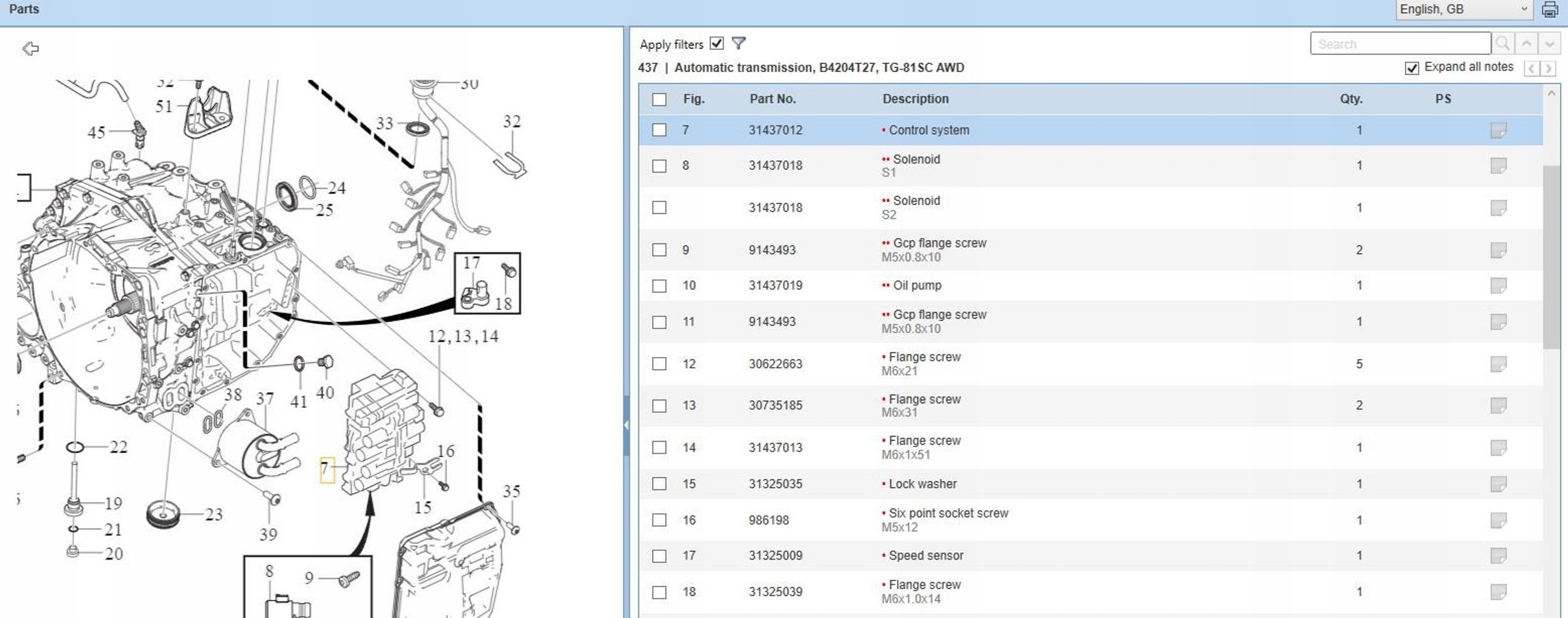Jump to next search result arrow
The width and height of the screenshot is (1568, 618).
(x=1550, y=43)
